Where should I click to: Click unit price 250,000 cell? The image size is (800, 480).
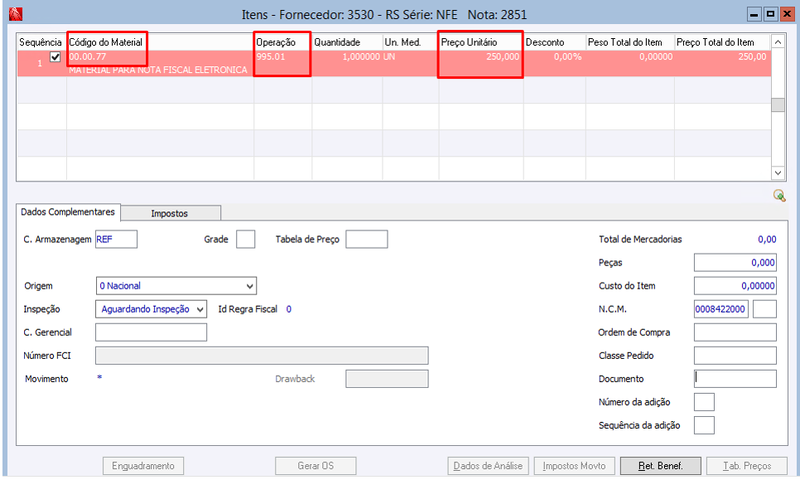click(x=503, y=57)
